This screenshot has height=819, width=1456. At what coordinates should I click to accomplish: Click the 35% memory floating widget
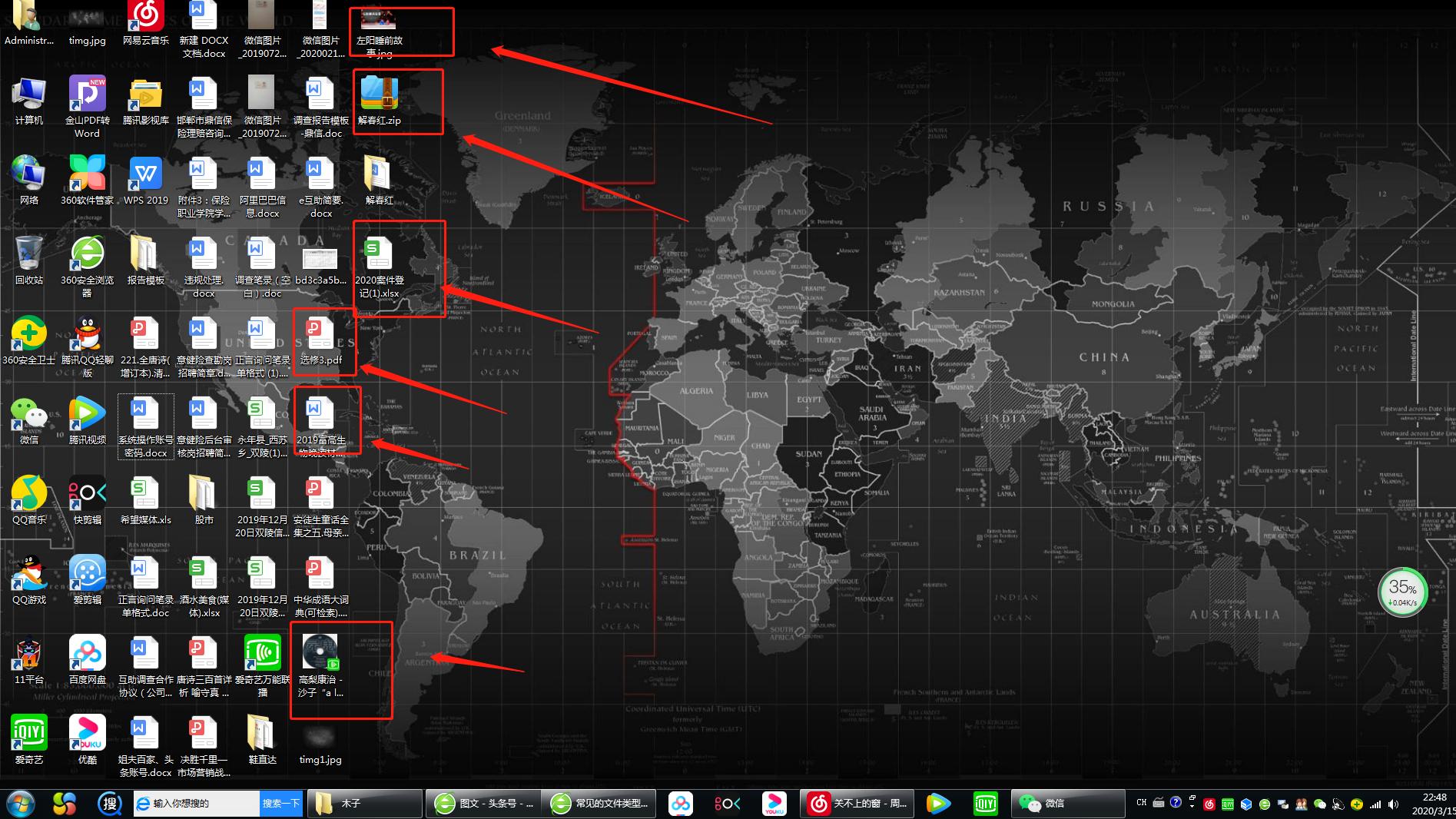click(x=1402, y=592)
